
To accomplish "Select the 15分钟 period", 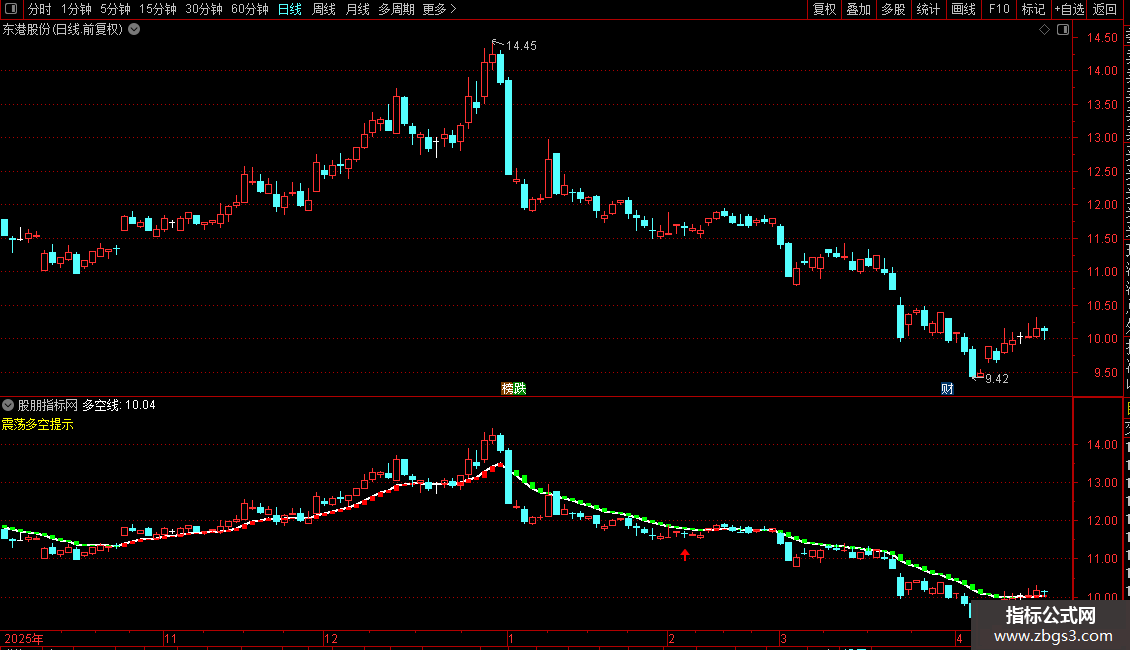I will pos(158,9).
